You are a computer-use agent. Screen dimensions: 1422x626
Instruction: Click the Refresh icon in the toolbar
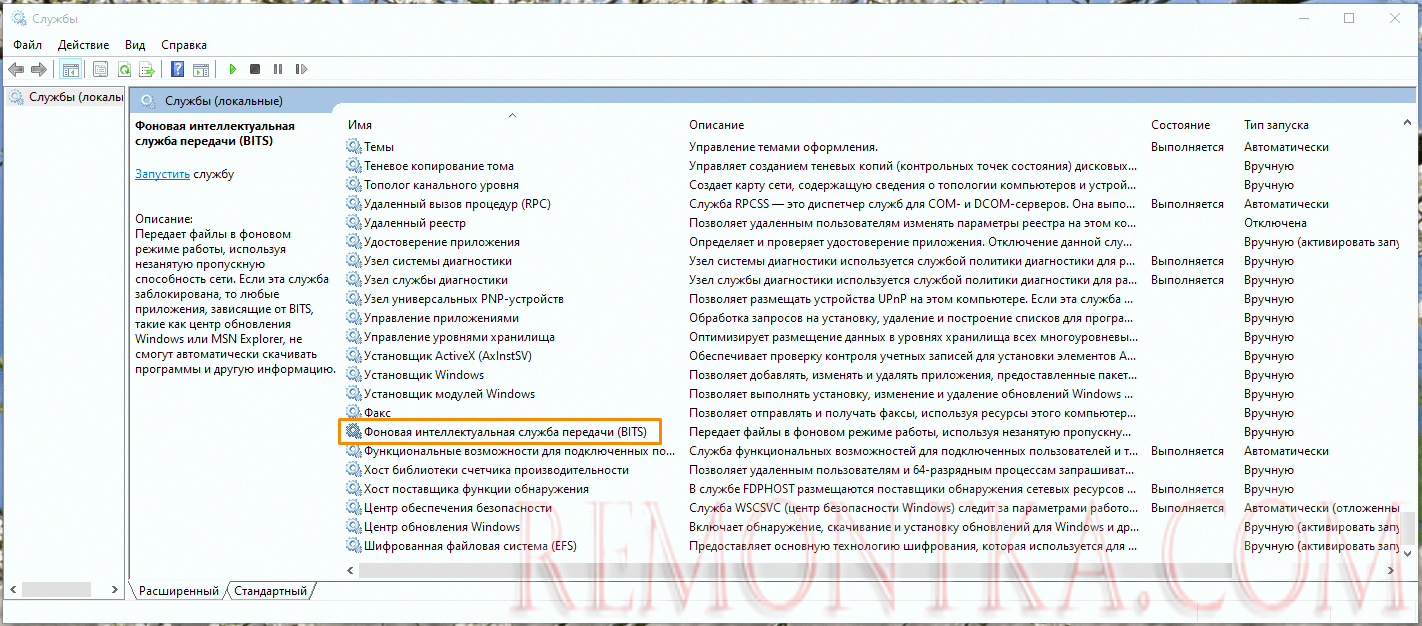coord(124,69)
